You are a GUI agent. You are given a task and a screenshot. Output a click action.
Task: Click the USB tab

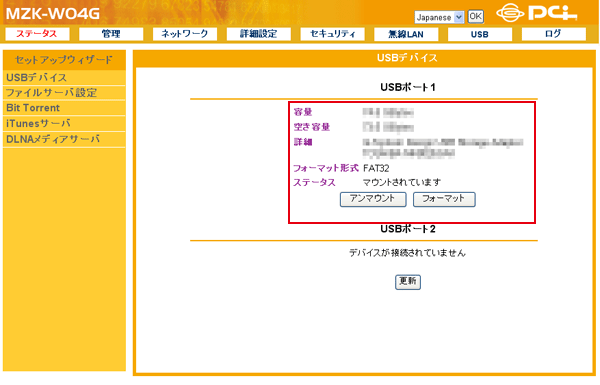point(480,34)
